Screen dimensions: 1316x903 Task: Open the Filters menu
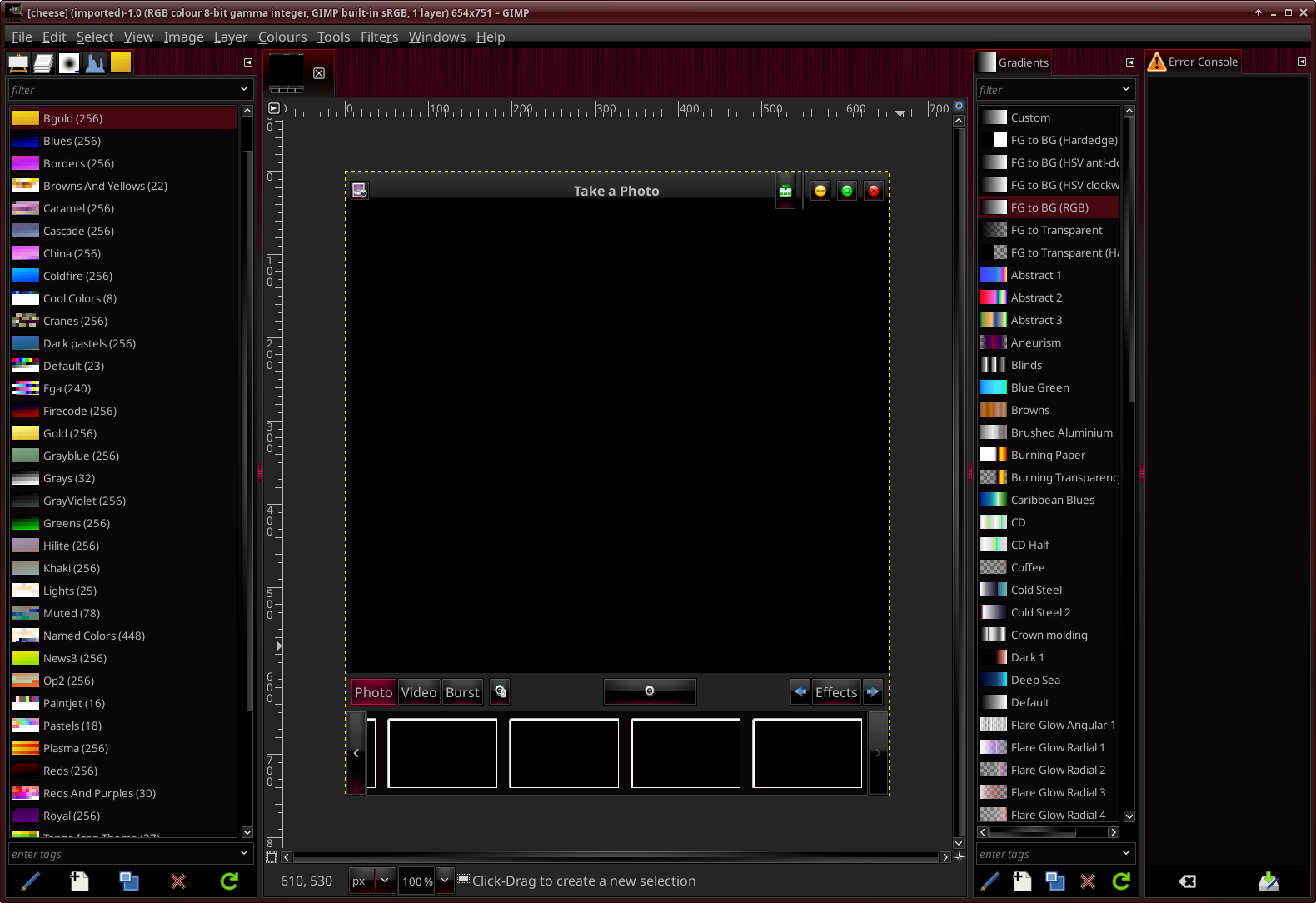point(379,37)
